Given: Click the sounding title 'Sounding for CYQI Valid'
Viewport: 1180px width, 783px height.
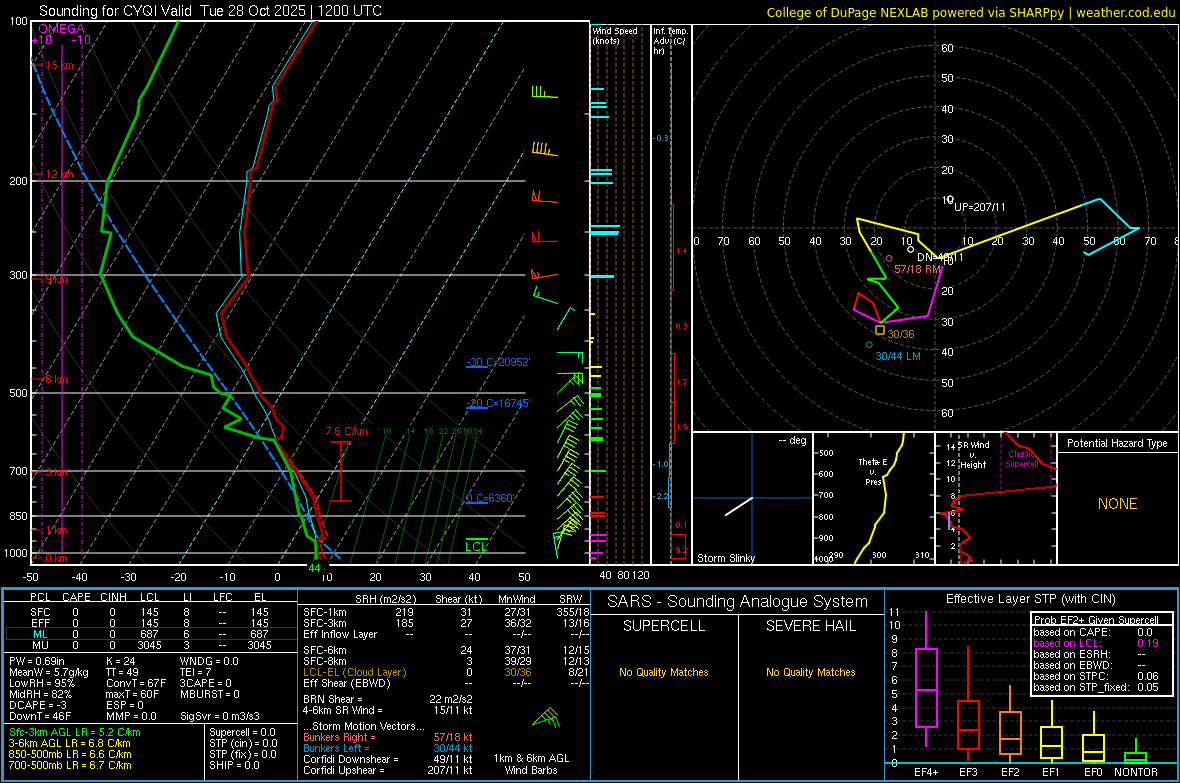Looking at the screenshot, I should click(x=115, y=11).
